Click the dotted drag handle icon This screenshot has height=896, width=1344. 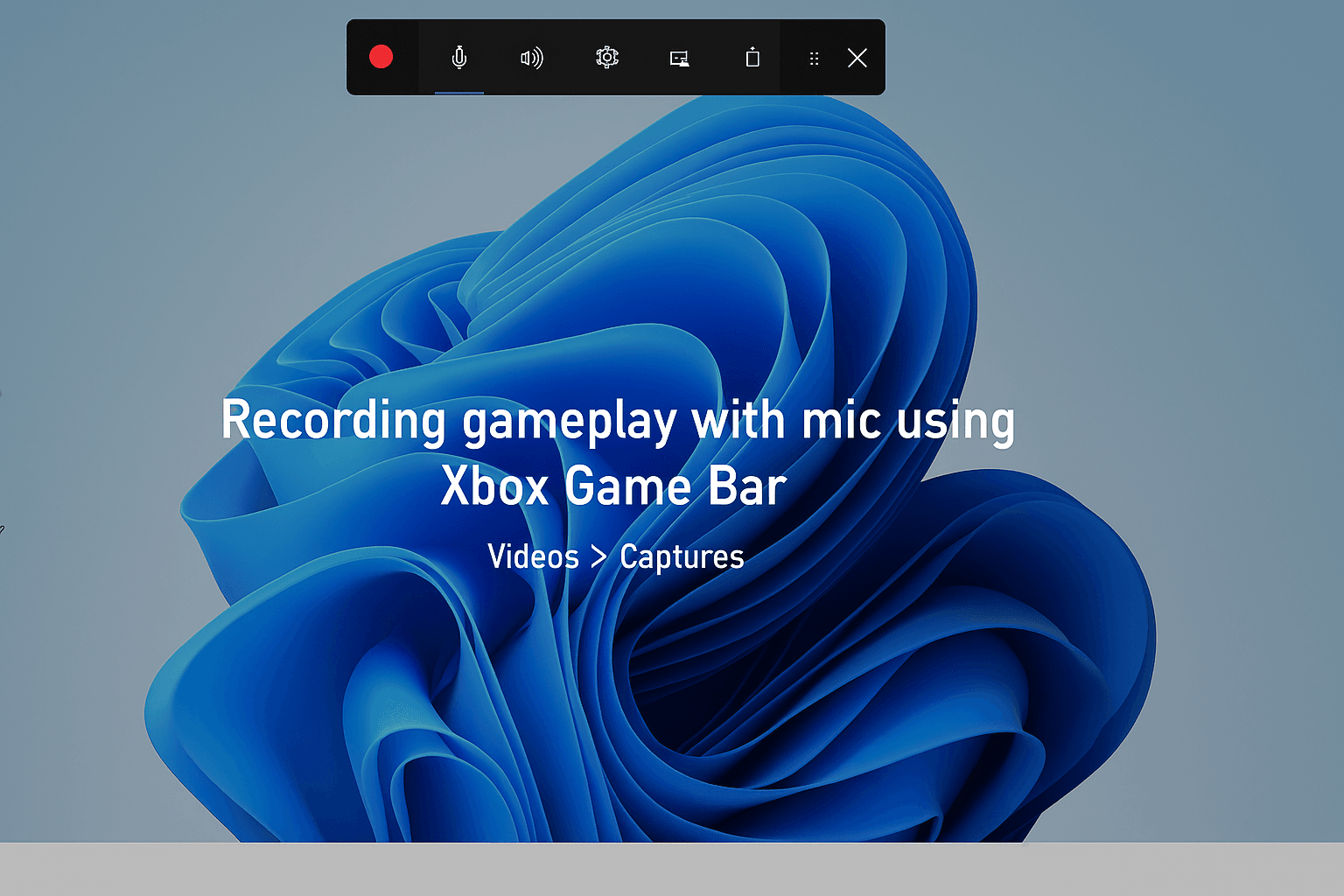coord(814,59)
